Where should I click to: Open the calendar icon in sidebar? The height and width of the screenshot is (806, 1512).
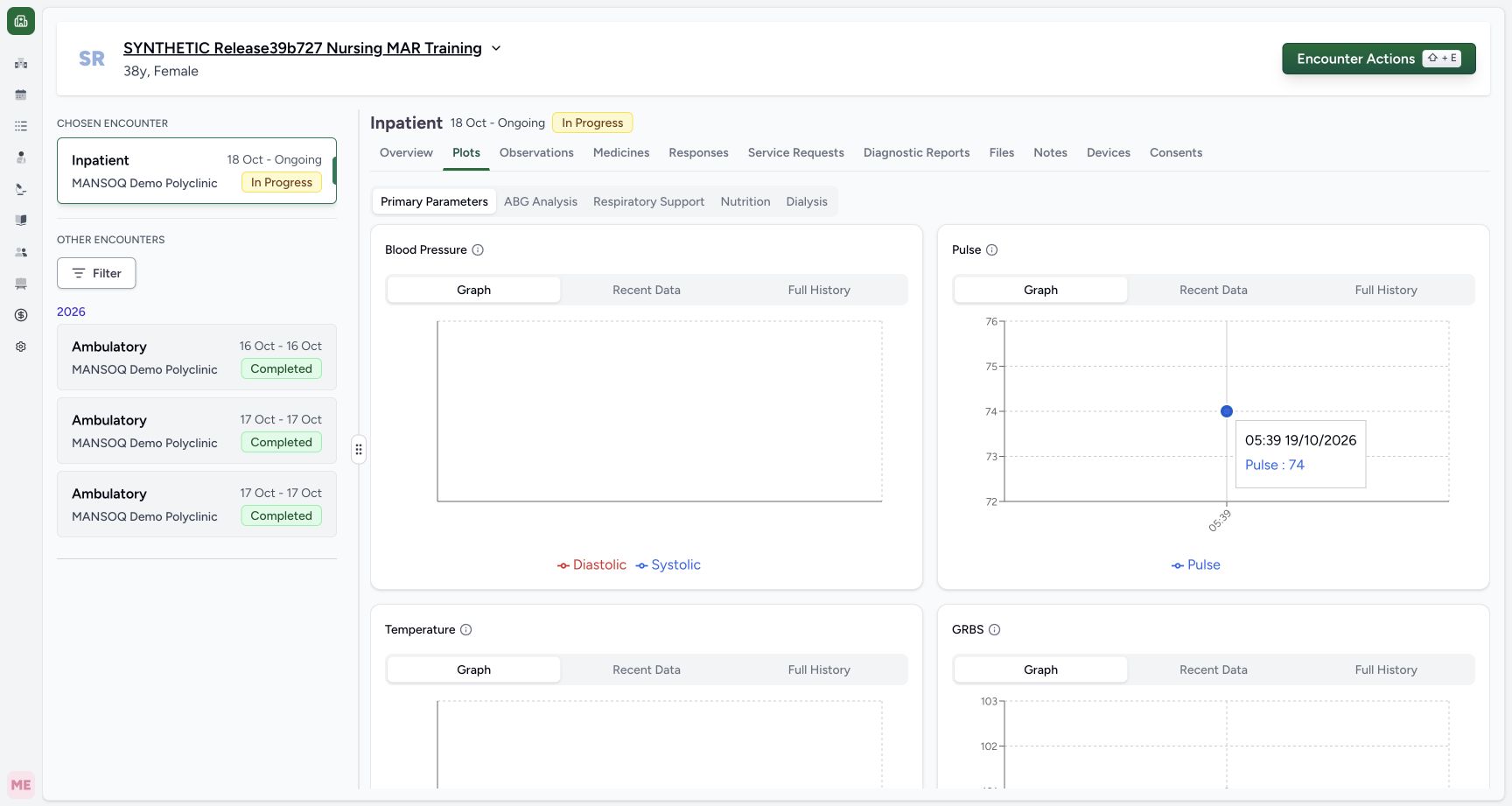(21, 95)
